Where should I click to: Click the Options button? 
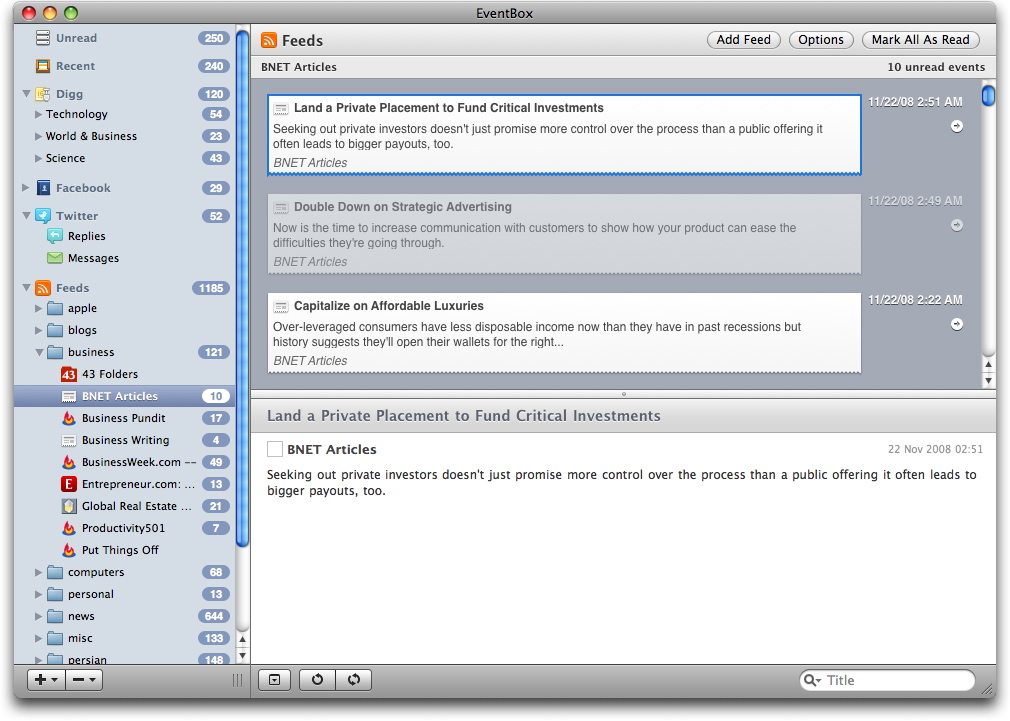821,40
